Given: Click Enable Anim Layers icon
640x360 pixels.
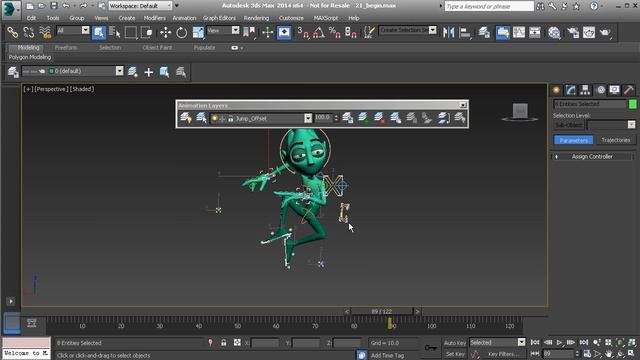Looking at the screenshot, I should (186, 118).
